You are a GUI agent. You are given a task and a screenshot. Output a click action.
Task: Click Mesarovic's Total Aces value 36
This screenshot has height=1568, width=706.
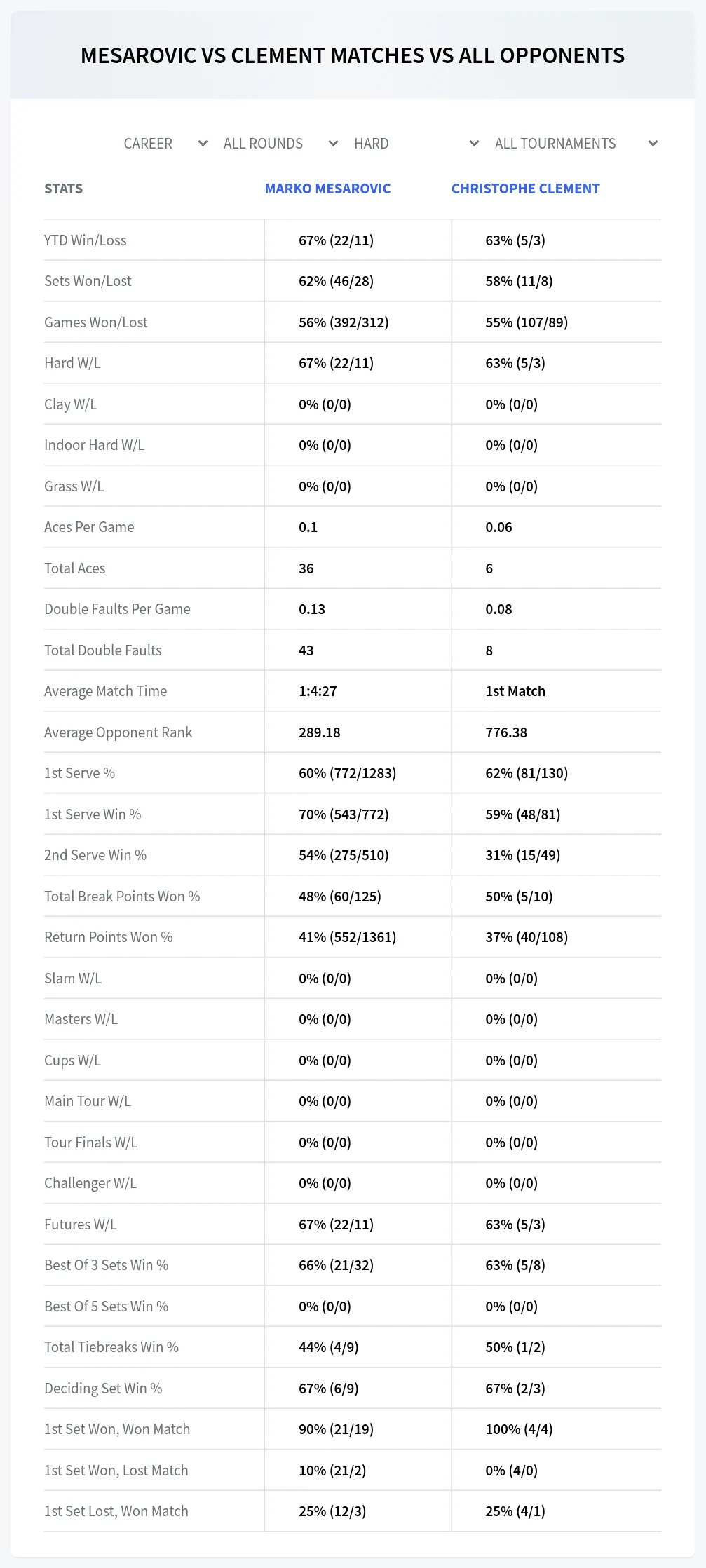306,568
